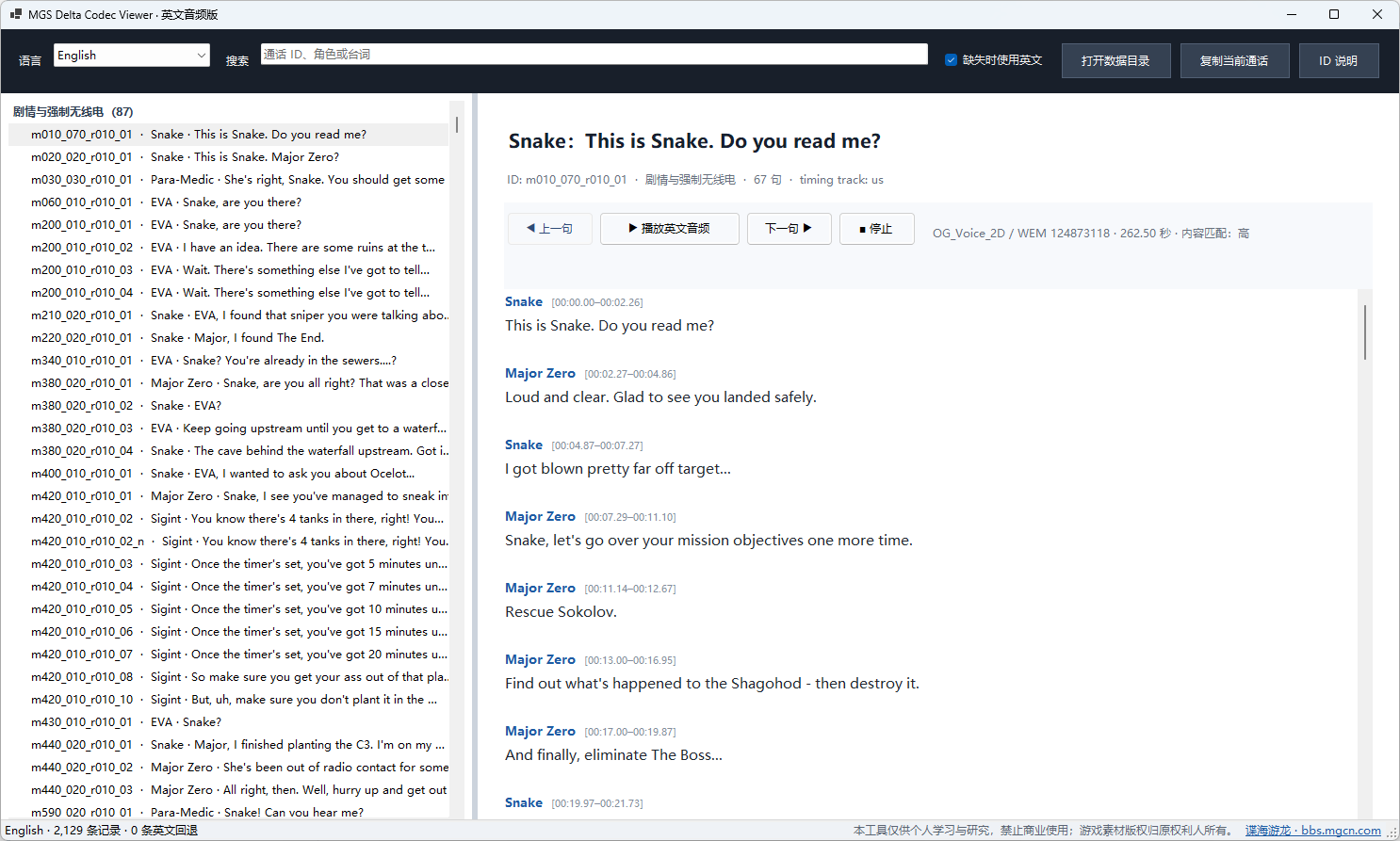Click the call heading 'Snake: This is Snake. Do you read me?'
Screen dimensions: 1400x841
(694, 141)
